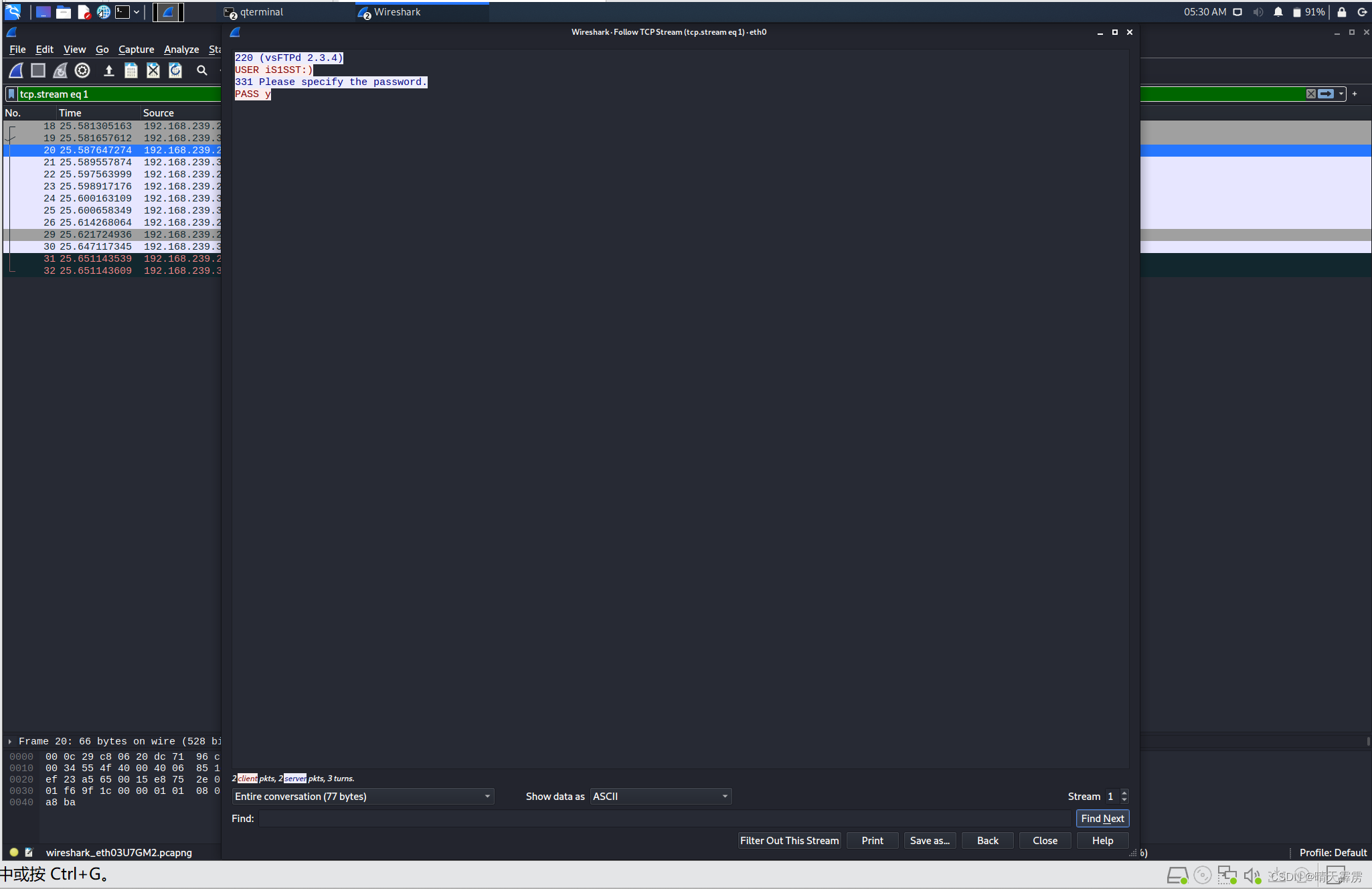Open the File menu
This screenshot has height=889, width=1372.
coord(17,50)
